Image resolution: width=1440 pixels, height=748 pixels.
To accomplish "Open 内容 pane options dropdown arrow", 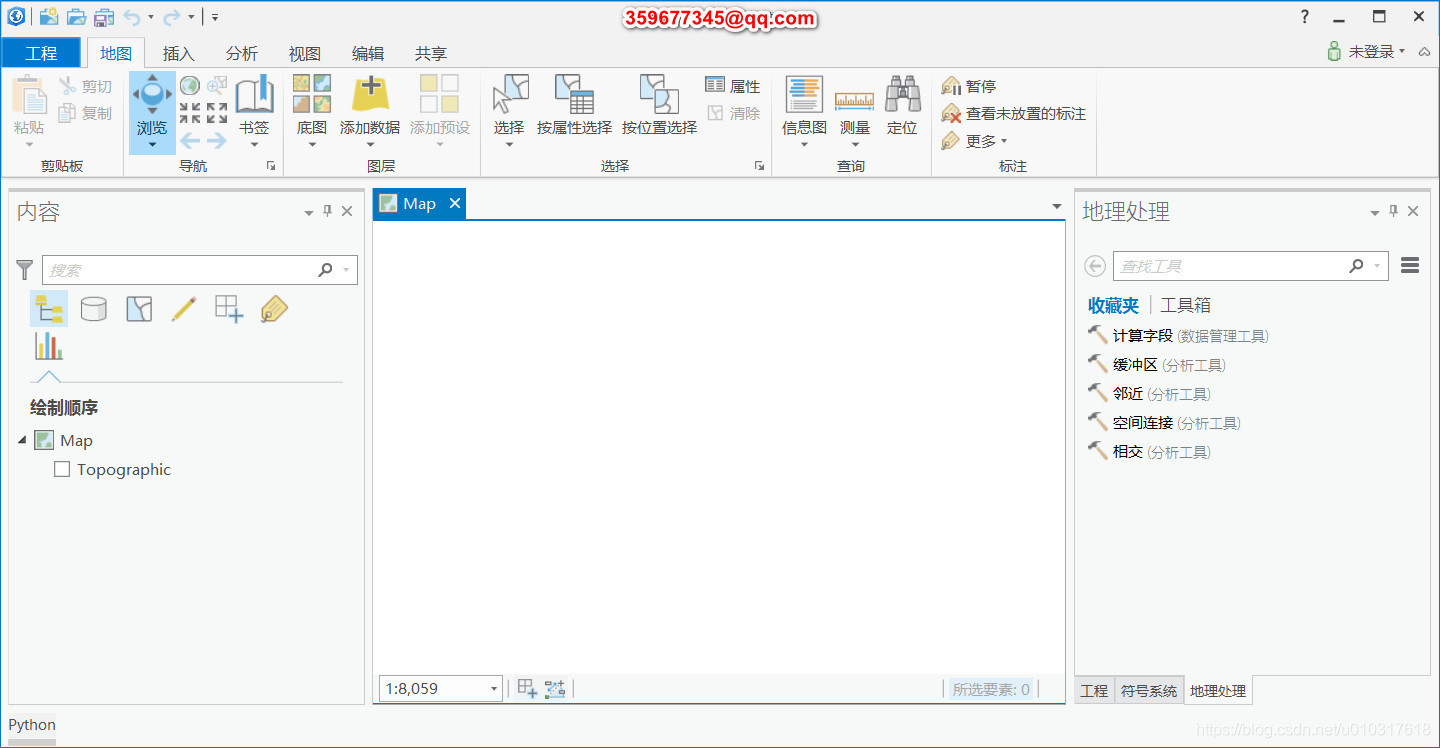I will [x=309, y=212].
